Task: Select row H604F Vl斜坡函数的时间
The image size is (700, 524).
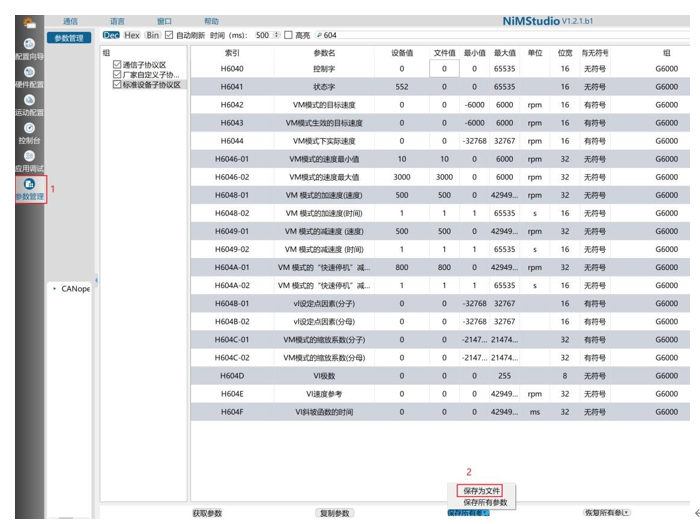Action: (440, 412)
